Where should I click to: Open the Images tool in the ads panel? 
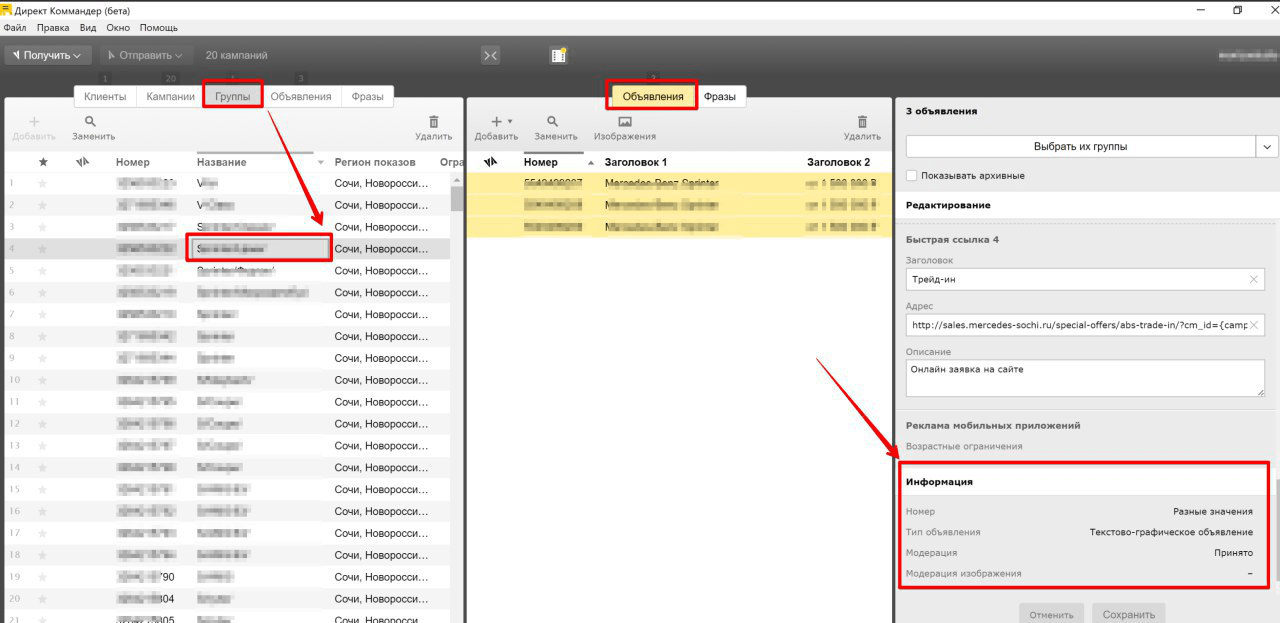tap(624, 121)
